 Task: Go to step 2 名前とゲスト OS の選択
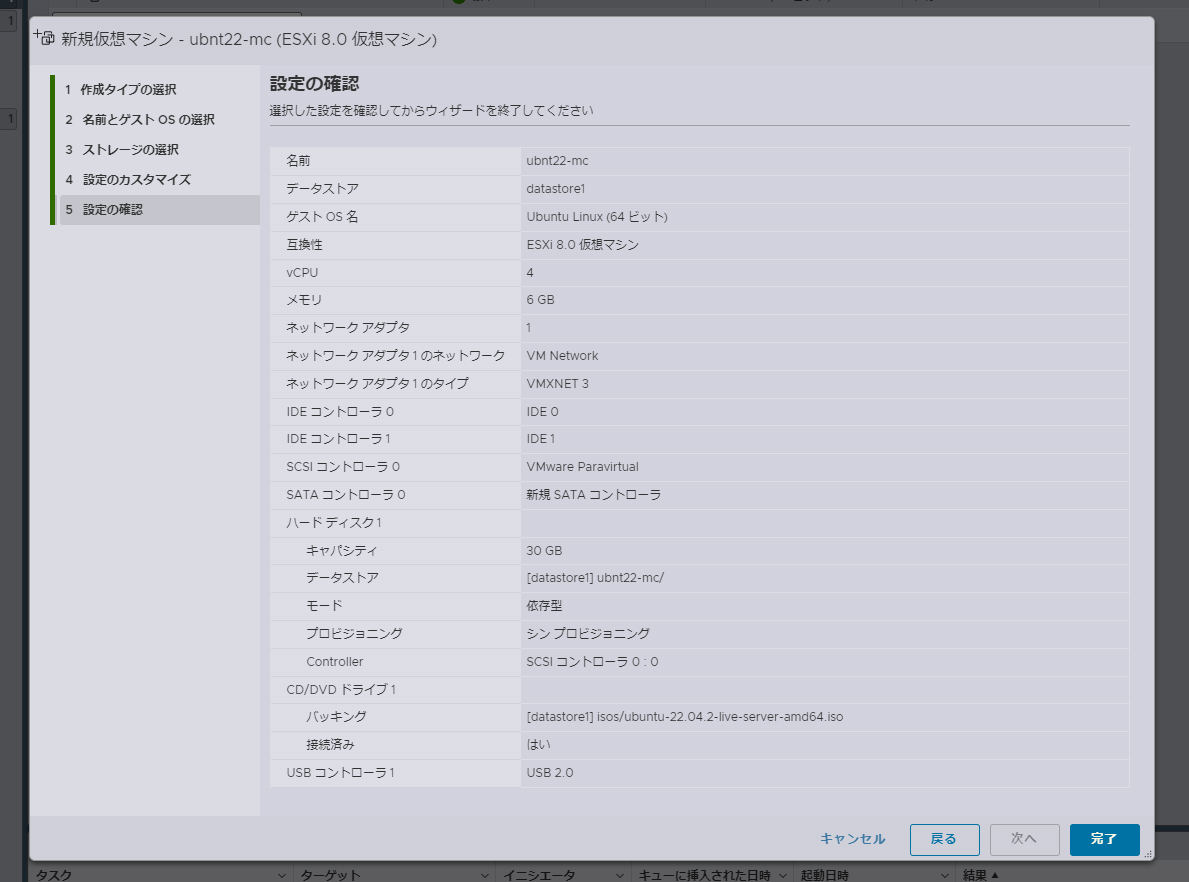pos(140,120)
